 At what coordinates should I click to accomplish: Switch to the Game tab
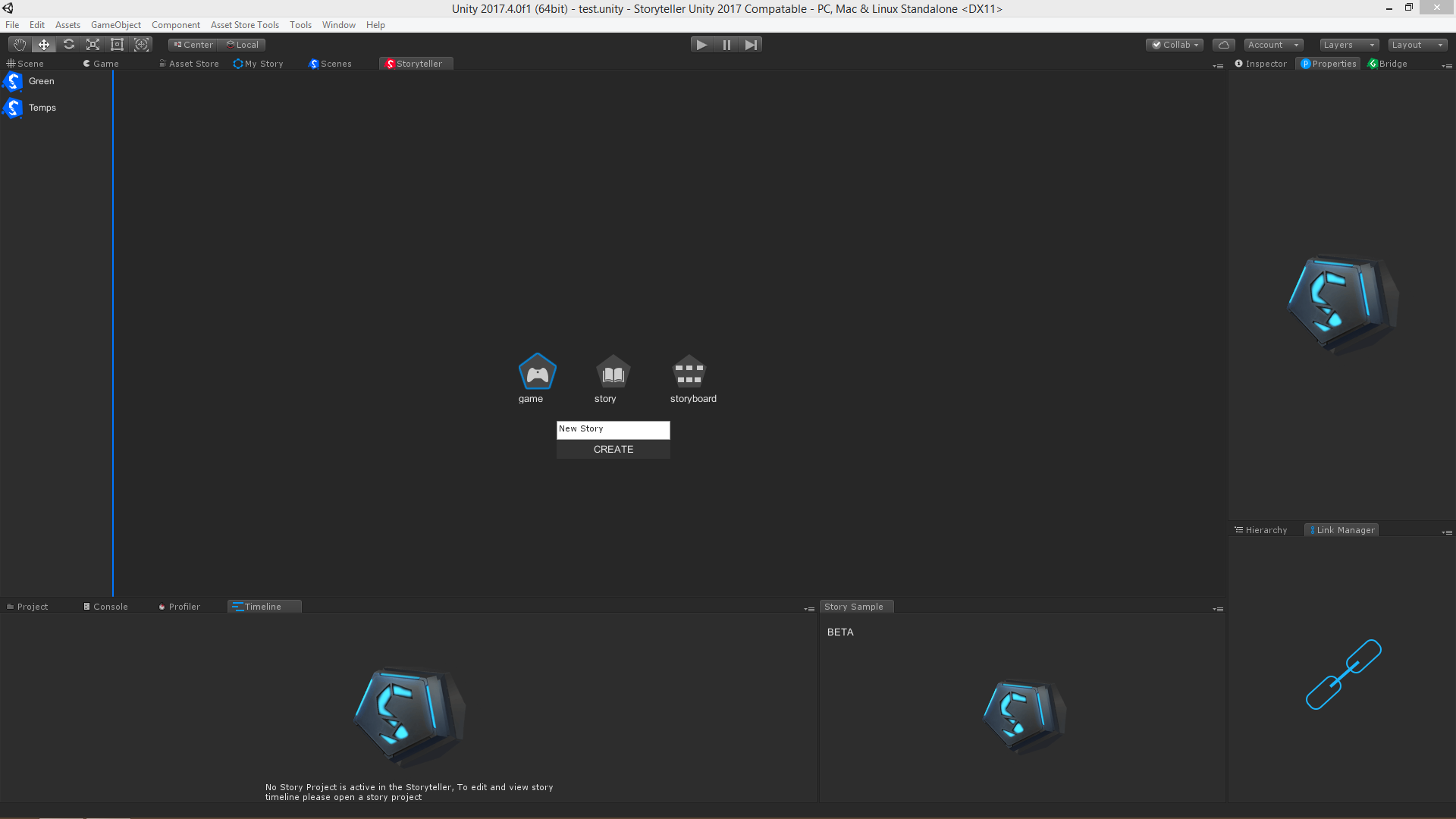click(x=102, y=64)
